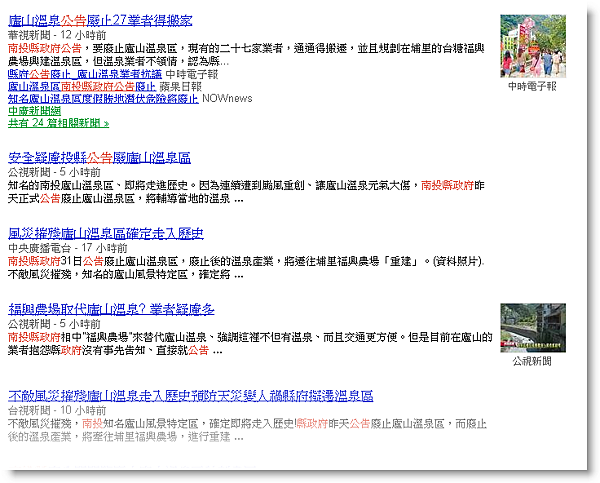
Task: Click the river and buildings video thumbnail
Action: coord(533,328)
